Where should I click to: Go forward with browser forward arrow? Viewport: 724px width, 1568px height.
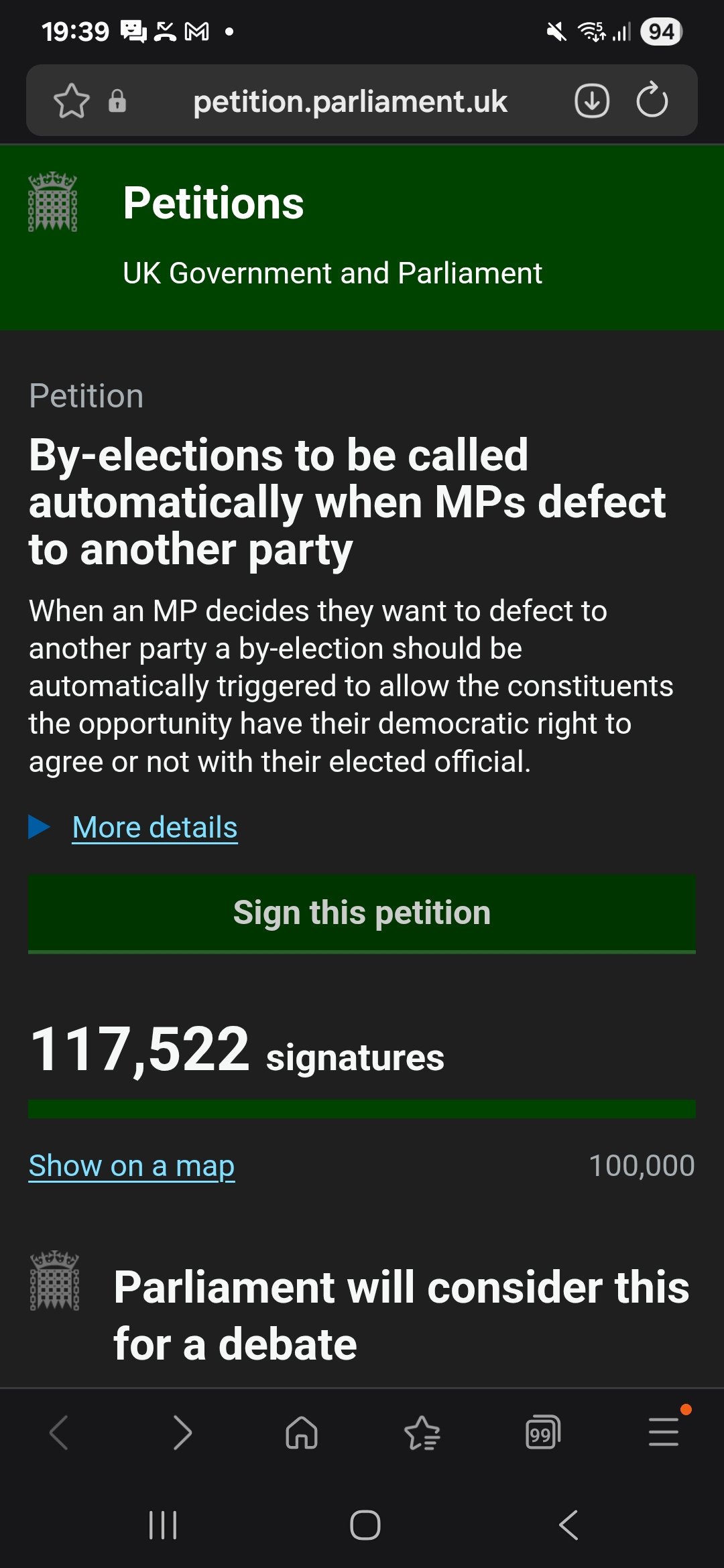(x=181, y=1433)
